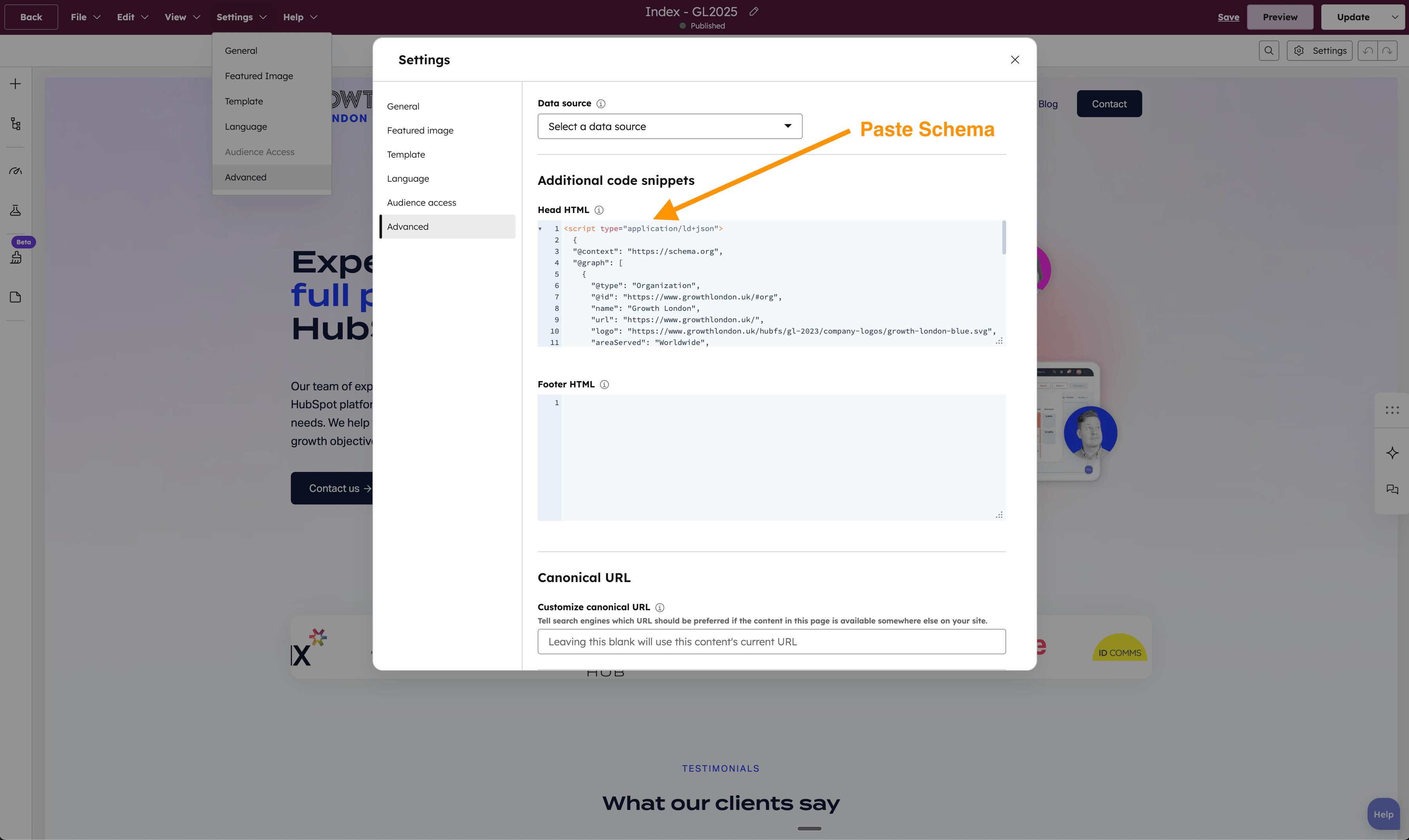Switch to the Audience access settings tab
1409x840 pixels.
[421, 202]
